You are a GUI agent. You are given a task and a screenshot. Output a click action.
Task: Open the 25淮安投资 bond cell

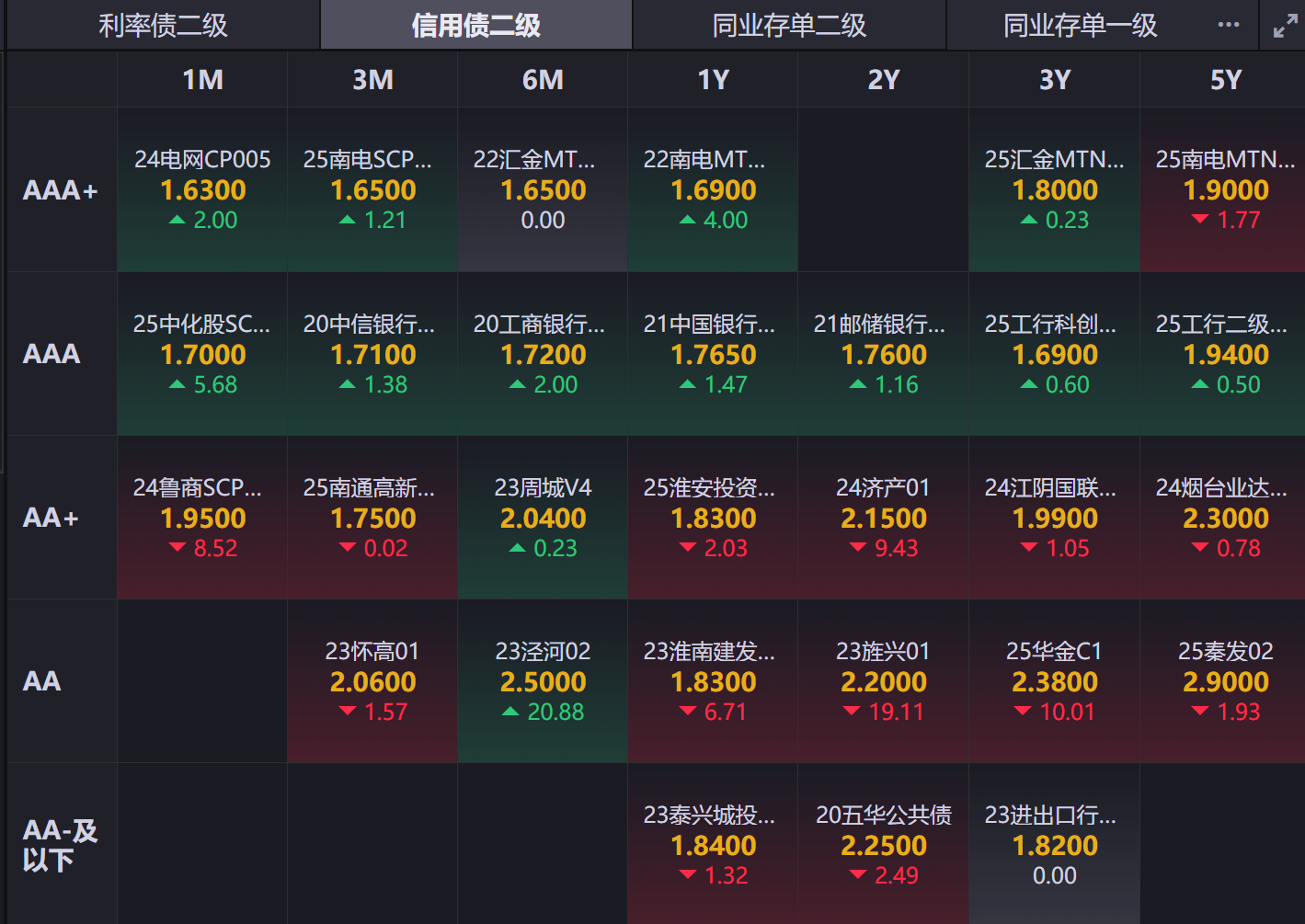tap(713, 518)
